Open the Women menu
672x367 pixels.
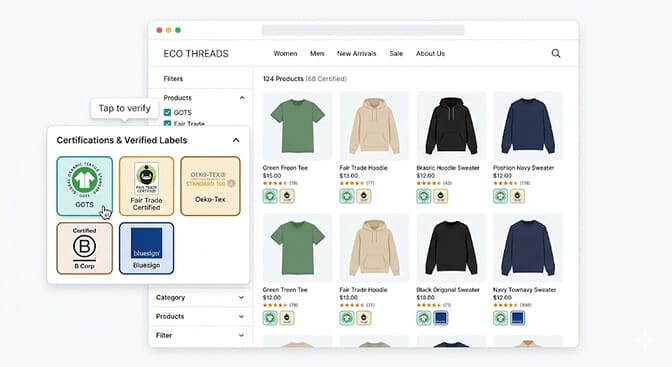pos(285,54)
